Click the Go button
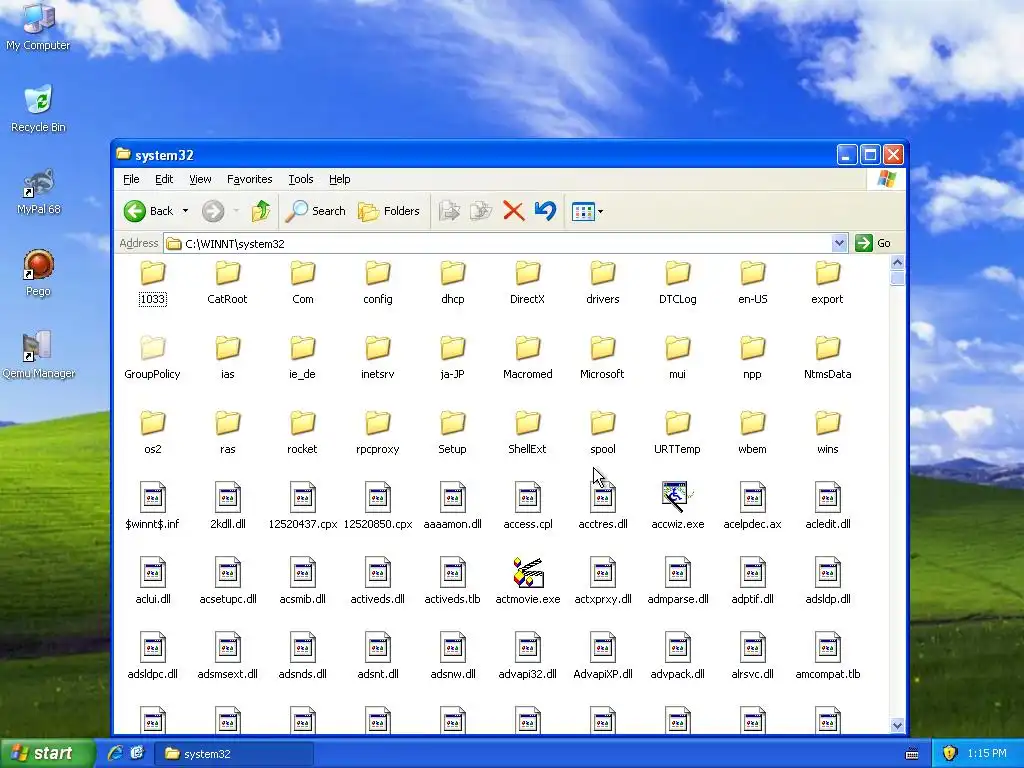This screenshot has height=768, width=1024. (874, 243)
